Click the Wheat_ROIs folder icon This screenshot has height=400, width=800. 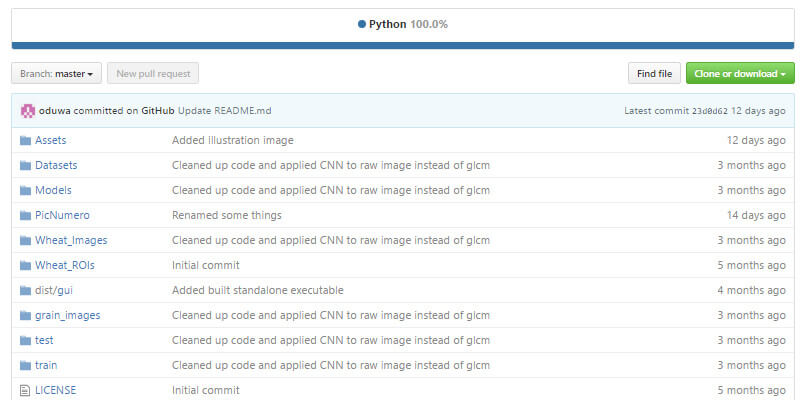[26, 265]
